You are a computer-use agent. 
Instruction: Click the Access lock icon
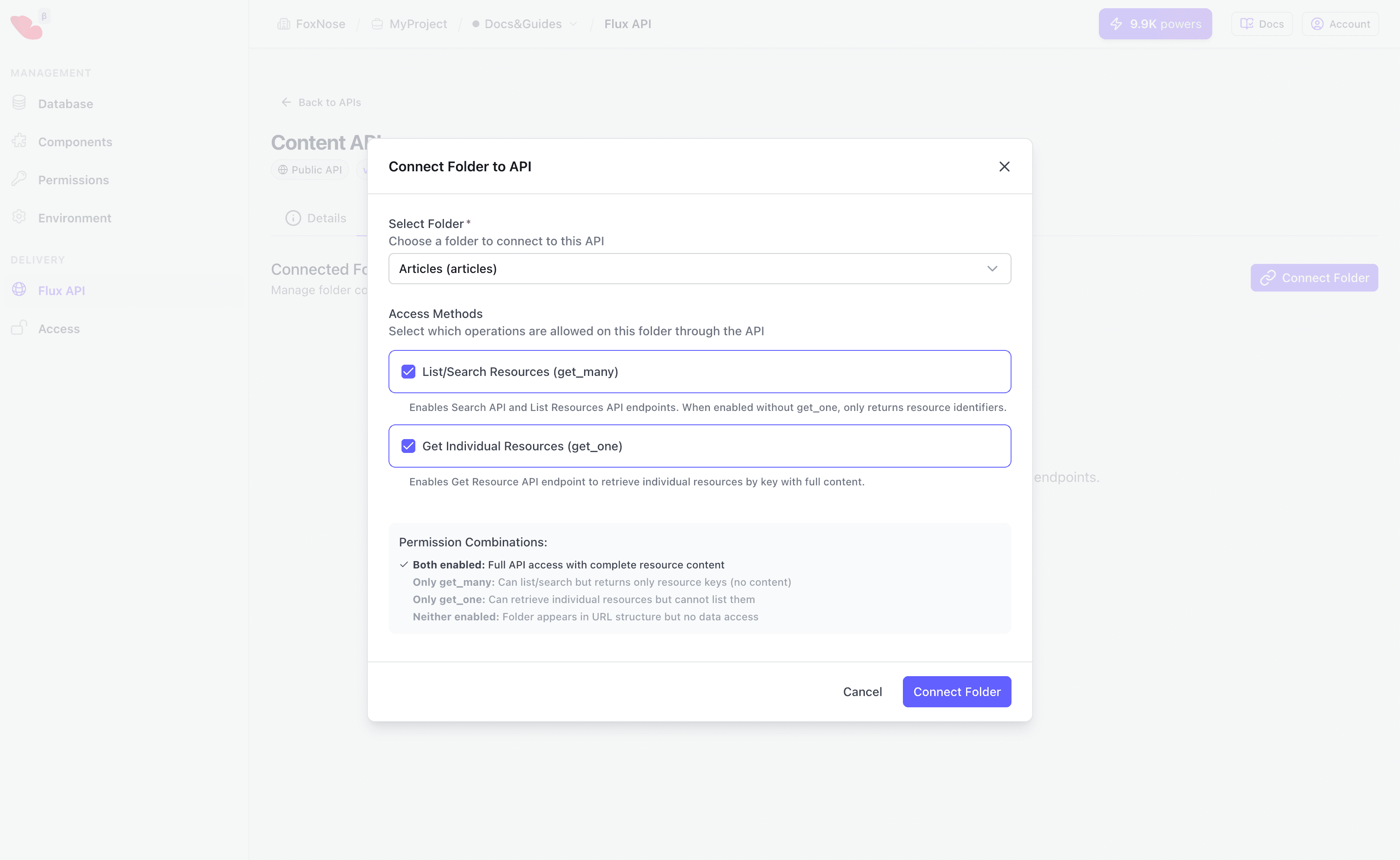tap(19, 328)
